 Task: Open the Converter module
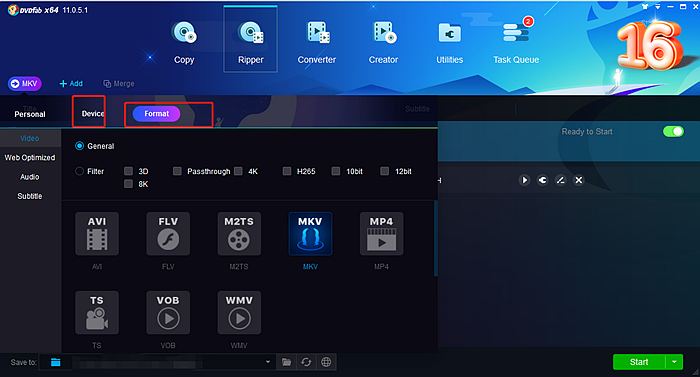tap(317, 42)
